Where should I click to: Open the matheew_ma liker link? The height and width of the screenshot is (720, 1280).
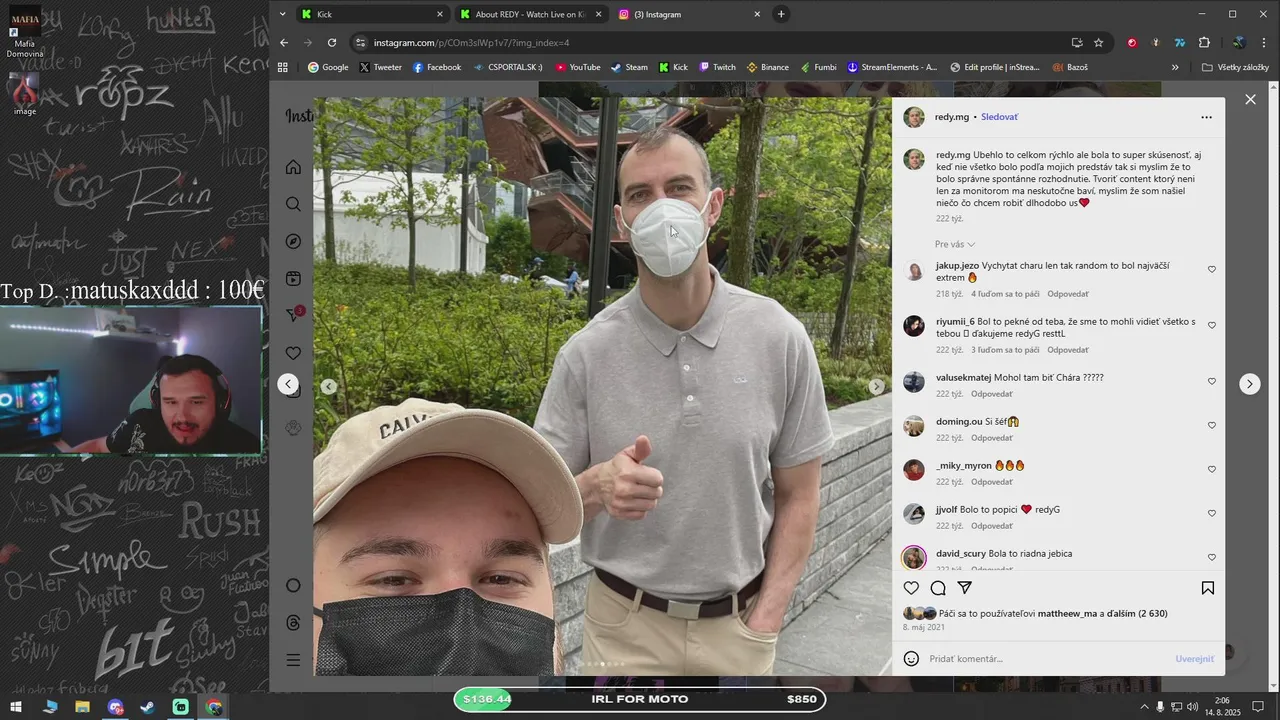click(1067, 613)
